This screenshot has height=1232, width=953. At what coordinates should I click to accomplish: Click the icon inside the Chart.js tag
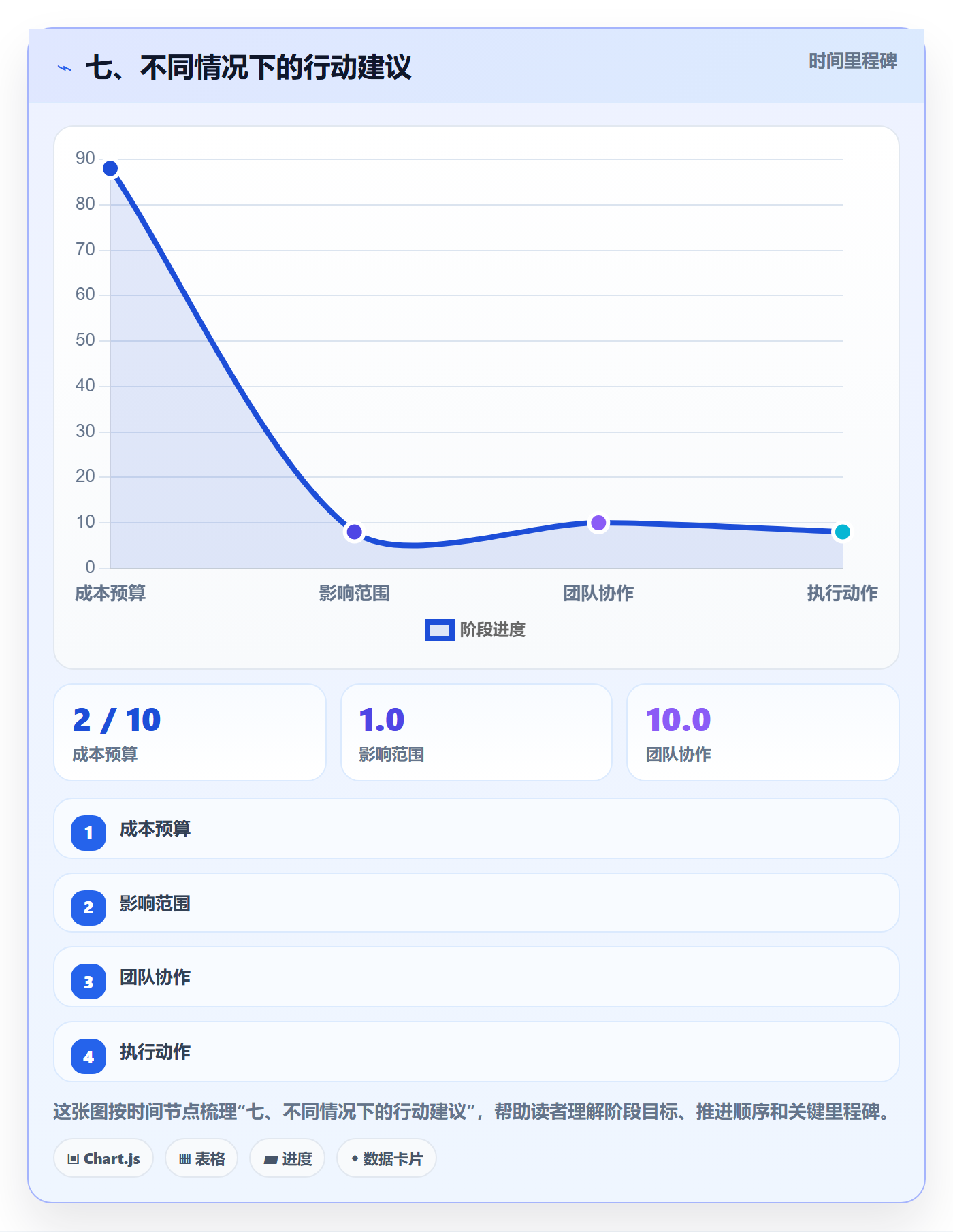[74, 1159]
